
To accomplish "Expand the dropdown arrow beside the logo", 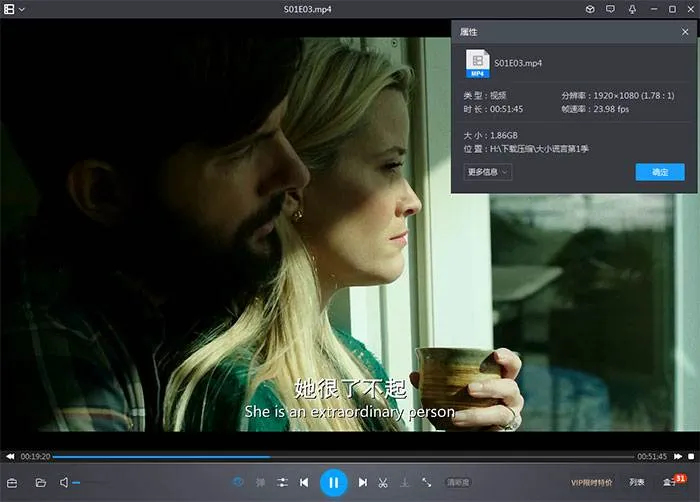I will pos(21,9).
